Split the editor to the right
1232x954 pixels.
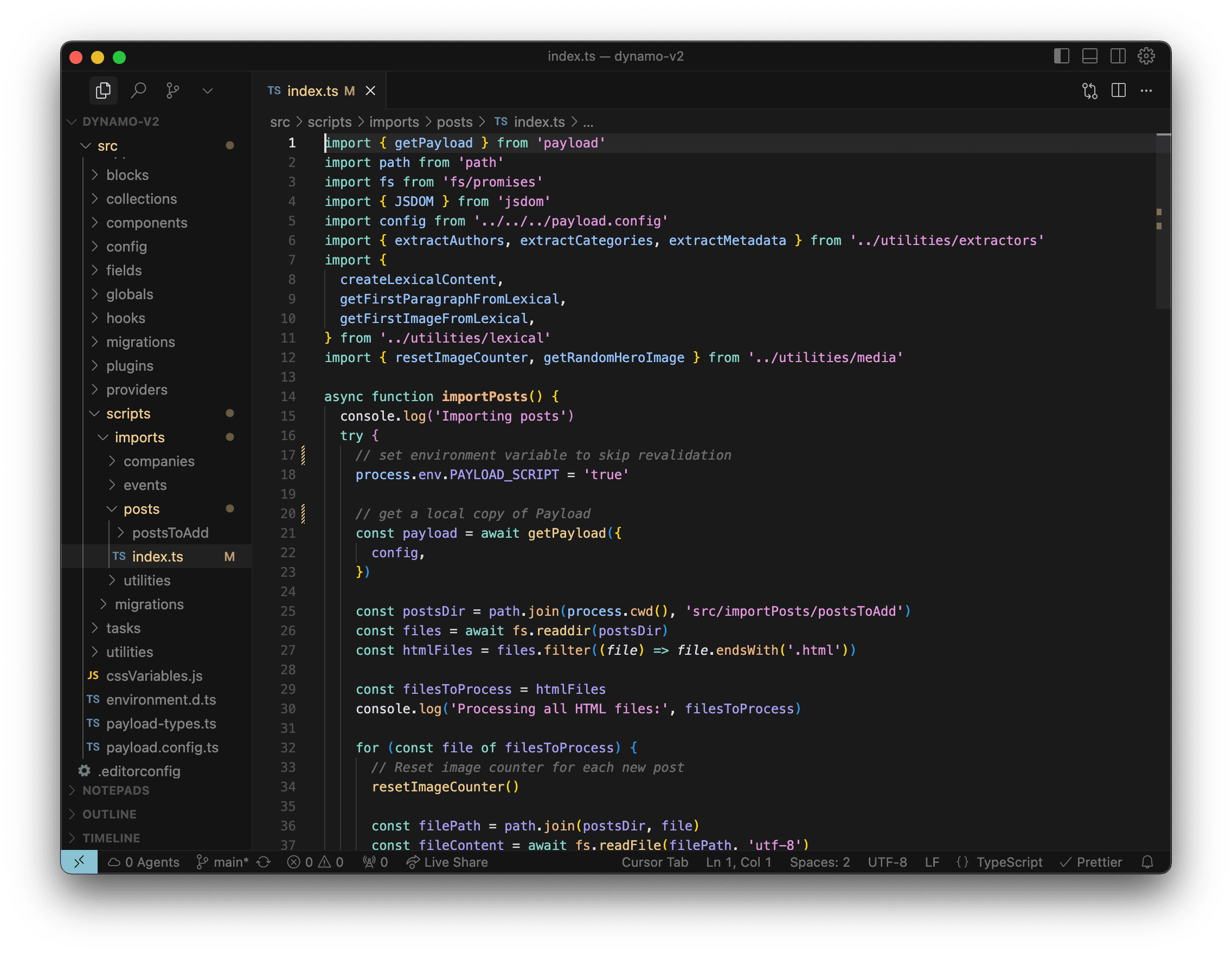coord(1118,91)
